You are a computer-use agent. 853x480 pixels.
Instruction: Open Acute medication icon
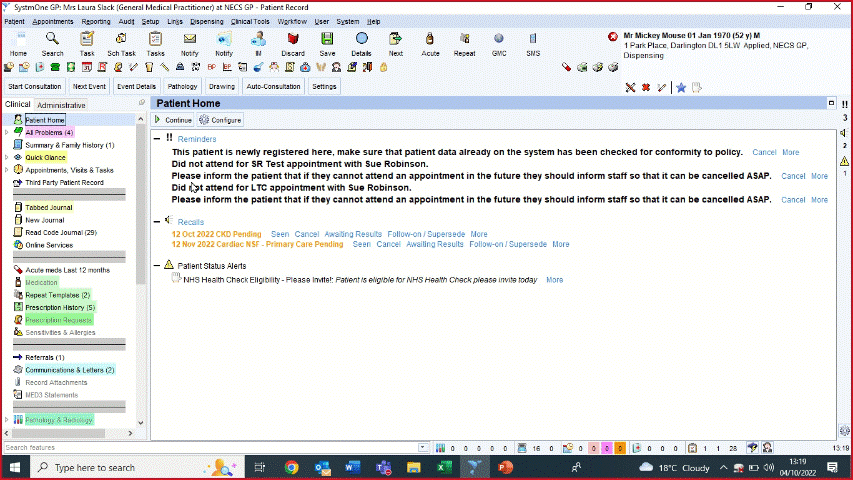[x=430, y=44]
